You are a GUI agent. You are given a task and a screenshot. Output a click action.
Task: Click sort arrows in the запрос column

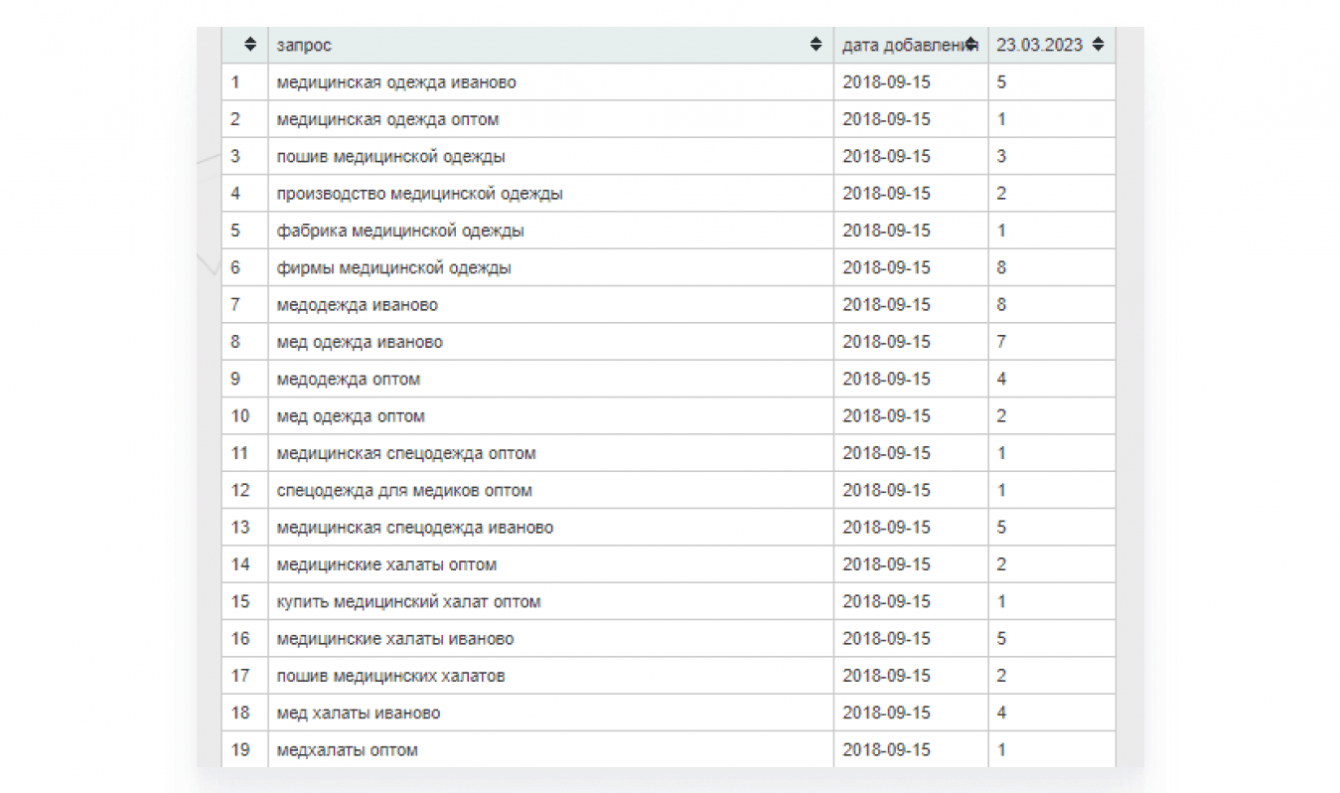tap(816, 45)
